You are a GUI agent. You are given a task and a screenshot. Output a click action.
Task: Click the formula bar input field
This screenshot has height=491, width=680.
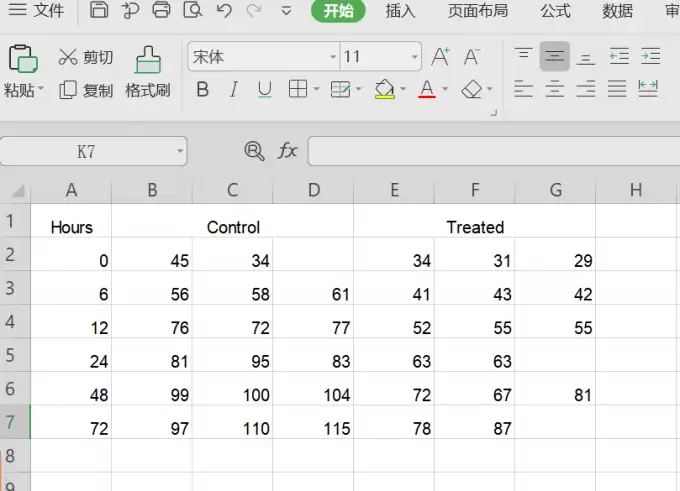point(494,151)
